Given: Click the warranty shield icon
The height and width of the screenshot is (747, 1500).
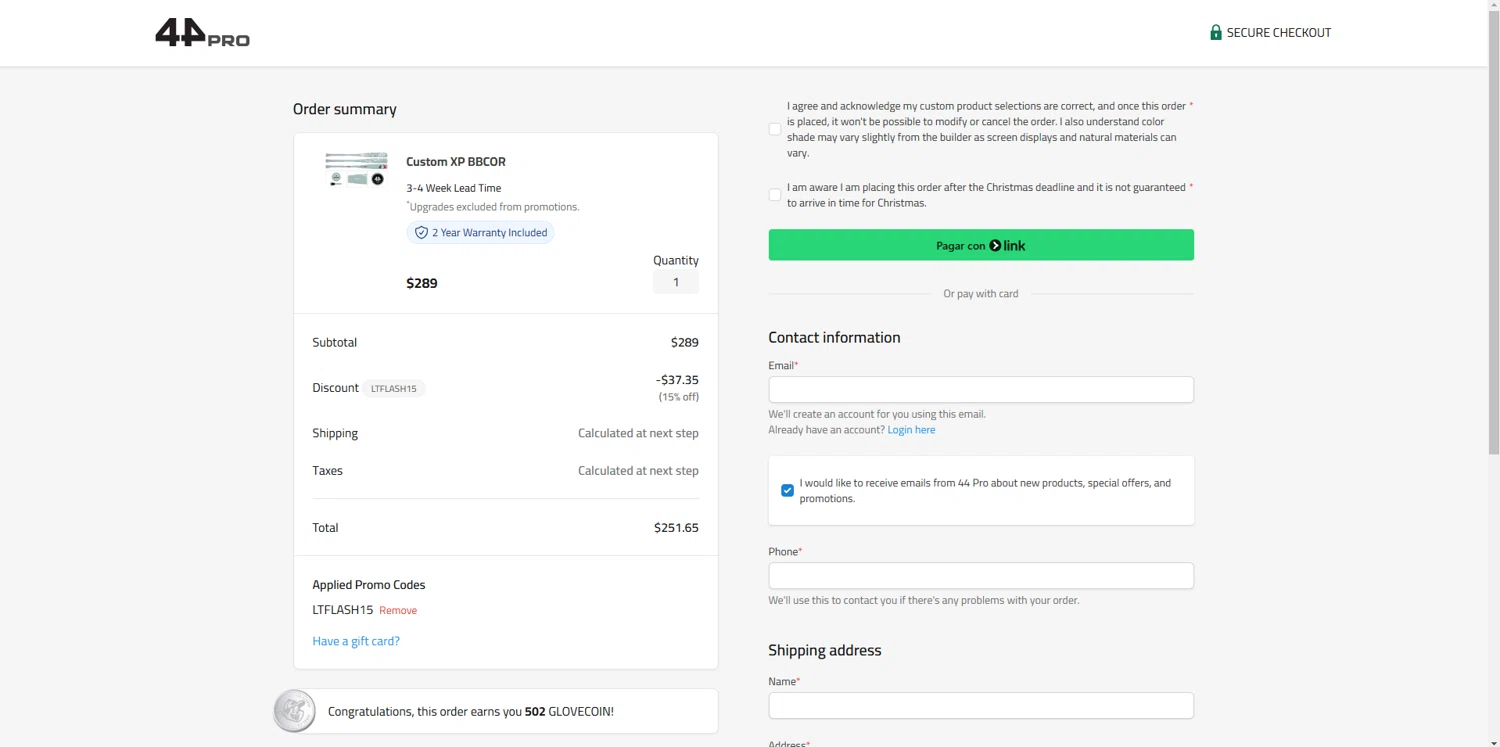Looking at the screenshot, I should (x=421, y=233).
